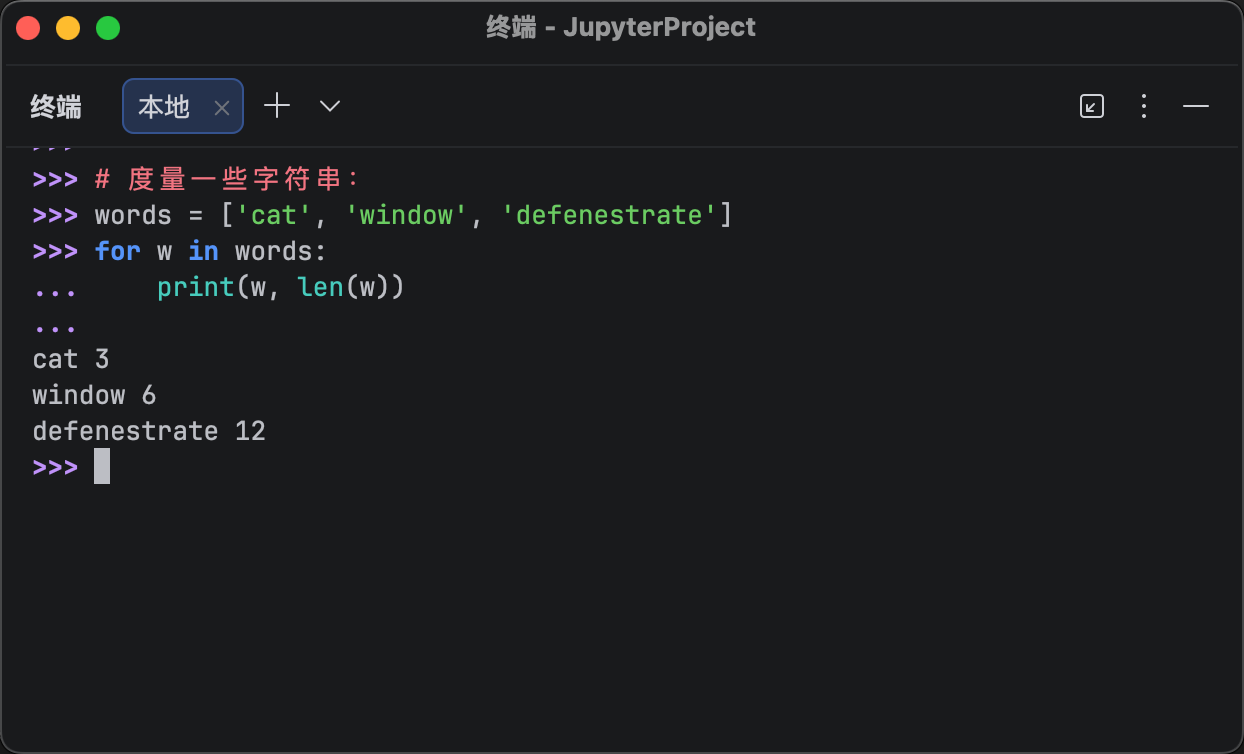Click the "cat 3" output line

71,359
